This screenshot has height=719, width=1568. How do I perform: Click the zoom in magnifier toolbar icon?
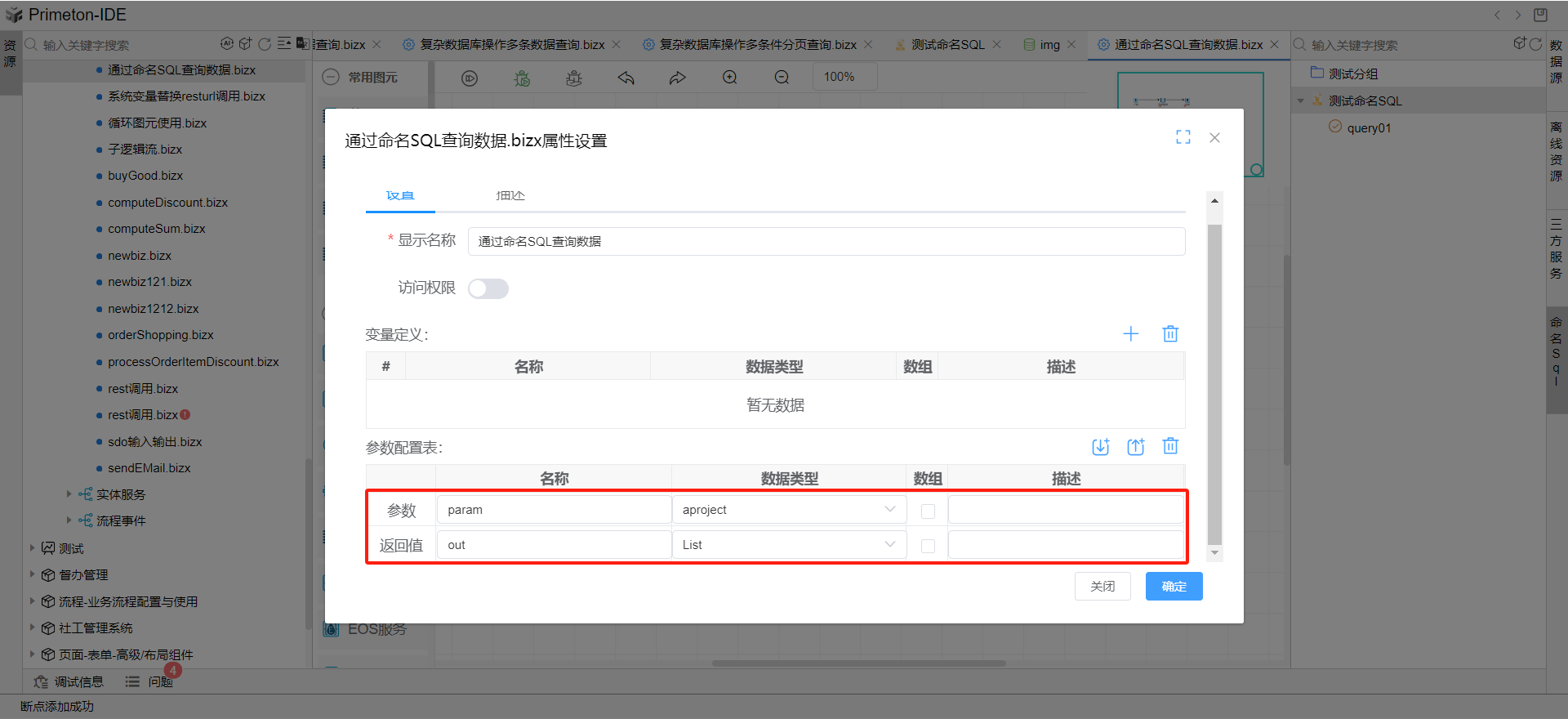[729, 78]
